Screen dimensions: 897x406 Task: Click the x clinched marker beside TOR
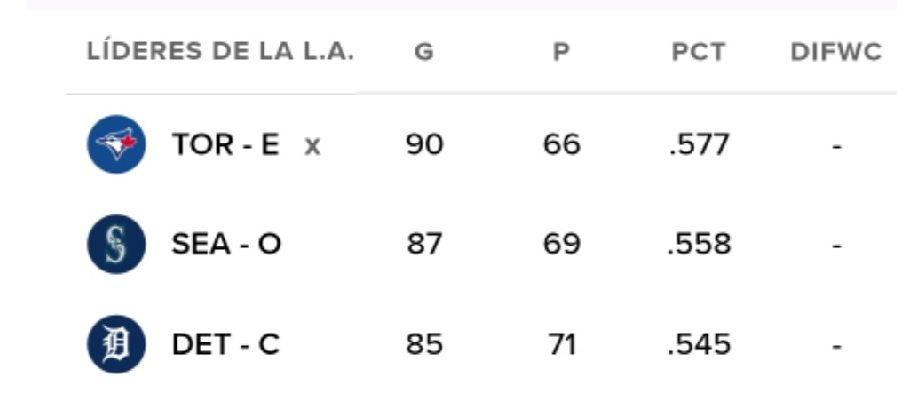[312, 147]
